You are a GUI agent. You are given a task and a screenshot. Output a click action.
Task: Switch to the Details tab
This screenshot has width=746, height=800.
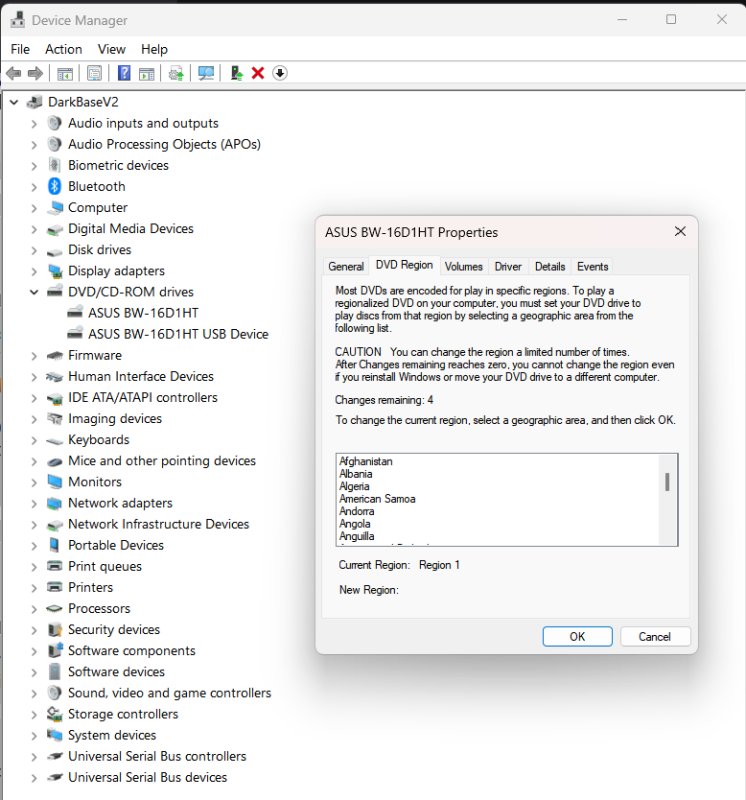coord(550,267)
